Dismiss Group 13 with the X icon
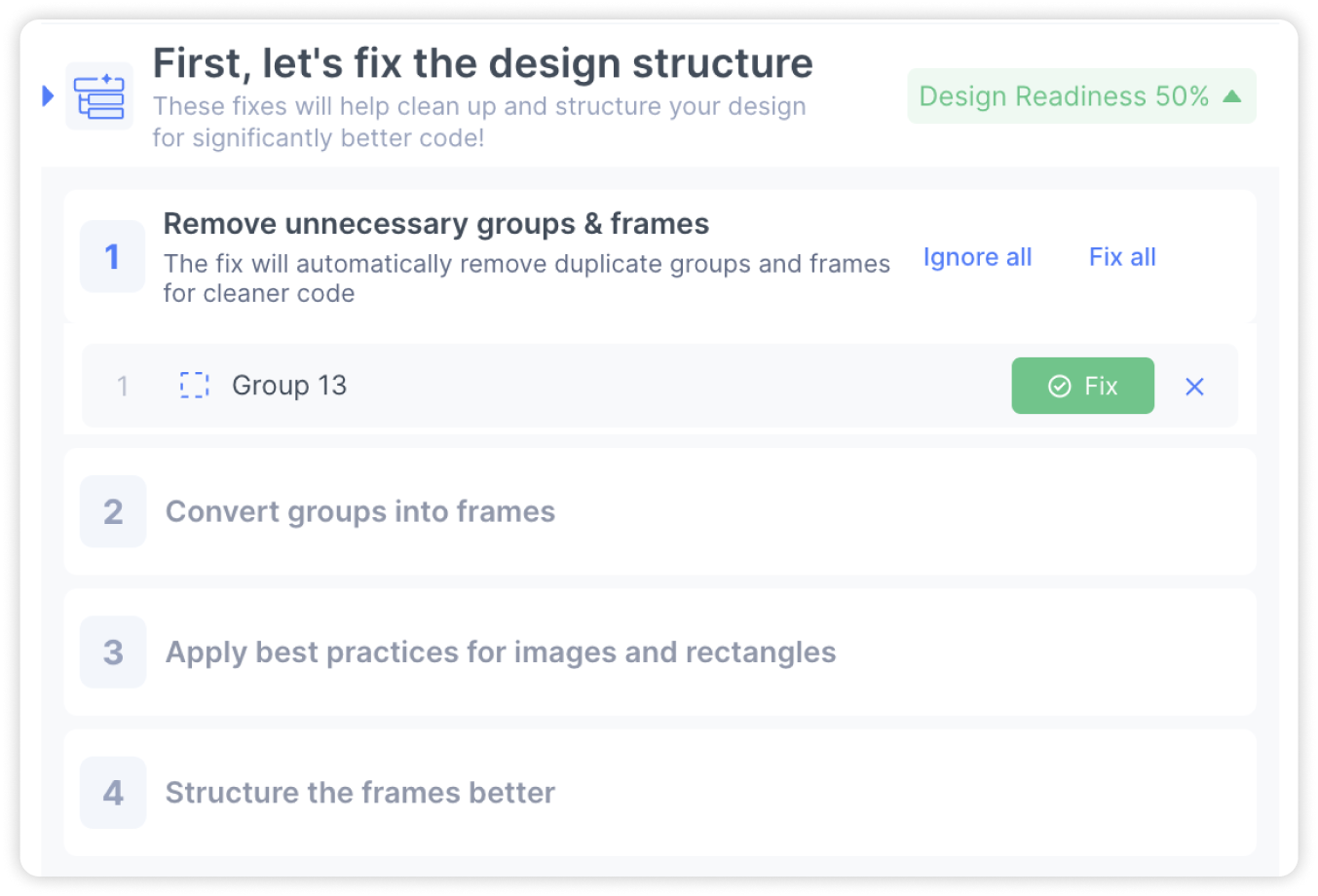 (1194, 386)
